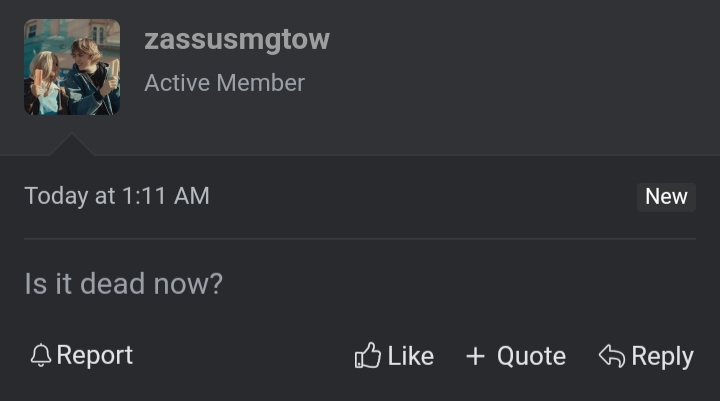Click the thumbs-up Like icon
This screenshot has height=401, width=720.
tap(368, 356)
